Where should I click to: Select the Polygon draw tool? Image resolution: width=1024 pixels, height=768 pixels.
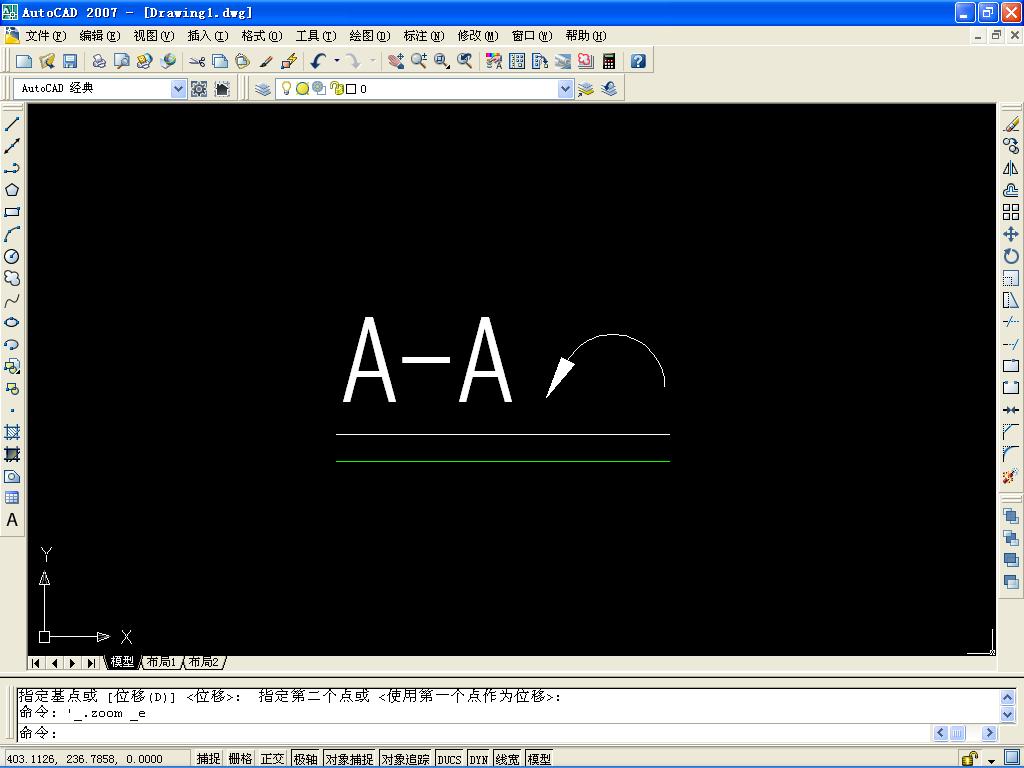pyautogui.click(x=12, y=190)
